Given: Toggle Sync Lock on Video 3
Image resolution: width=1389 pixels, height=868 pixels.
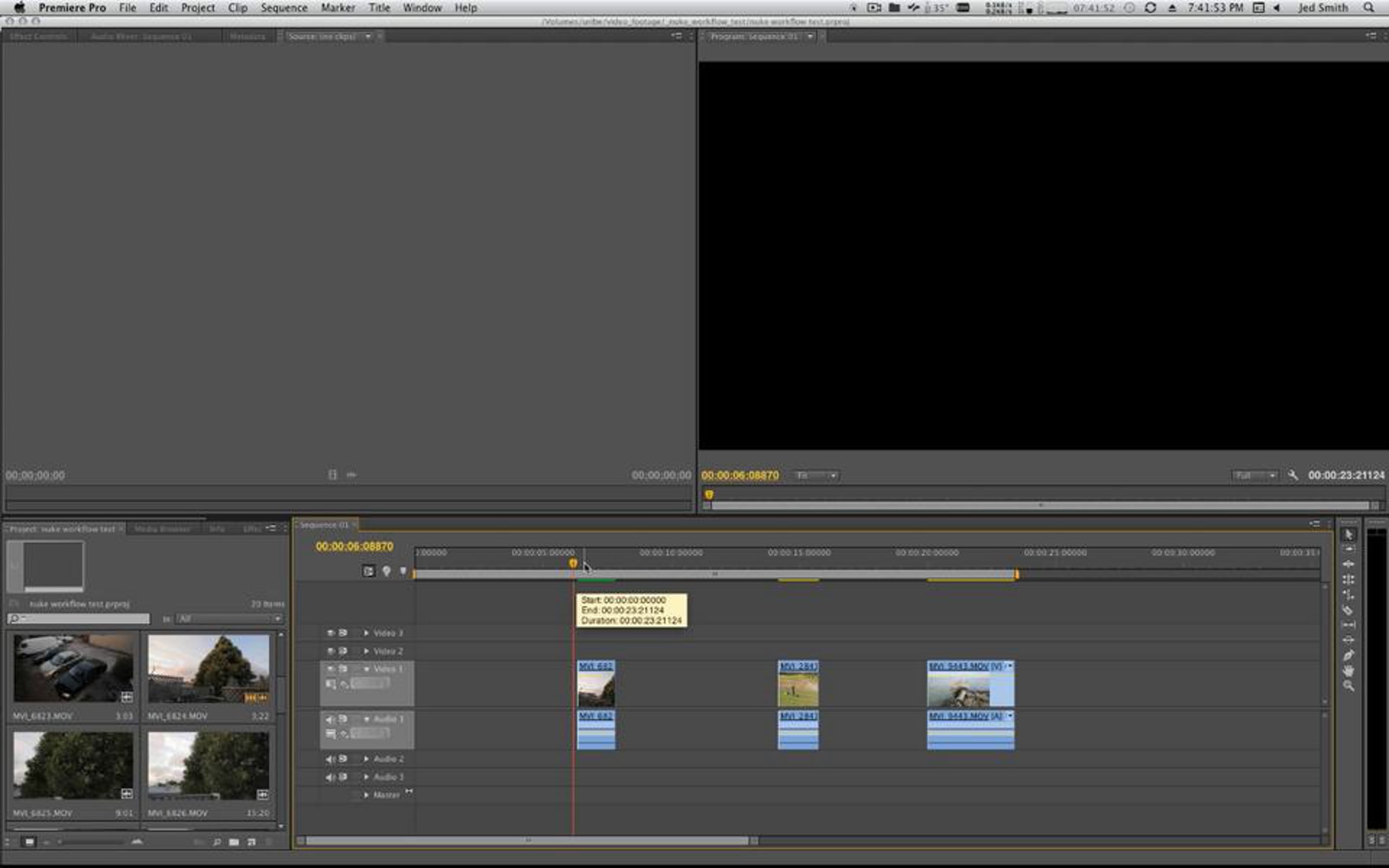Looking at the screenshot, I should click(343, 633).
